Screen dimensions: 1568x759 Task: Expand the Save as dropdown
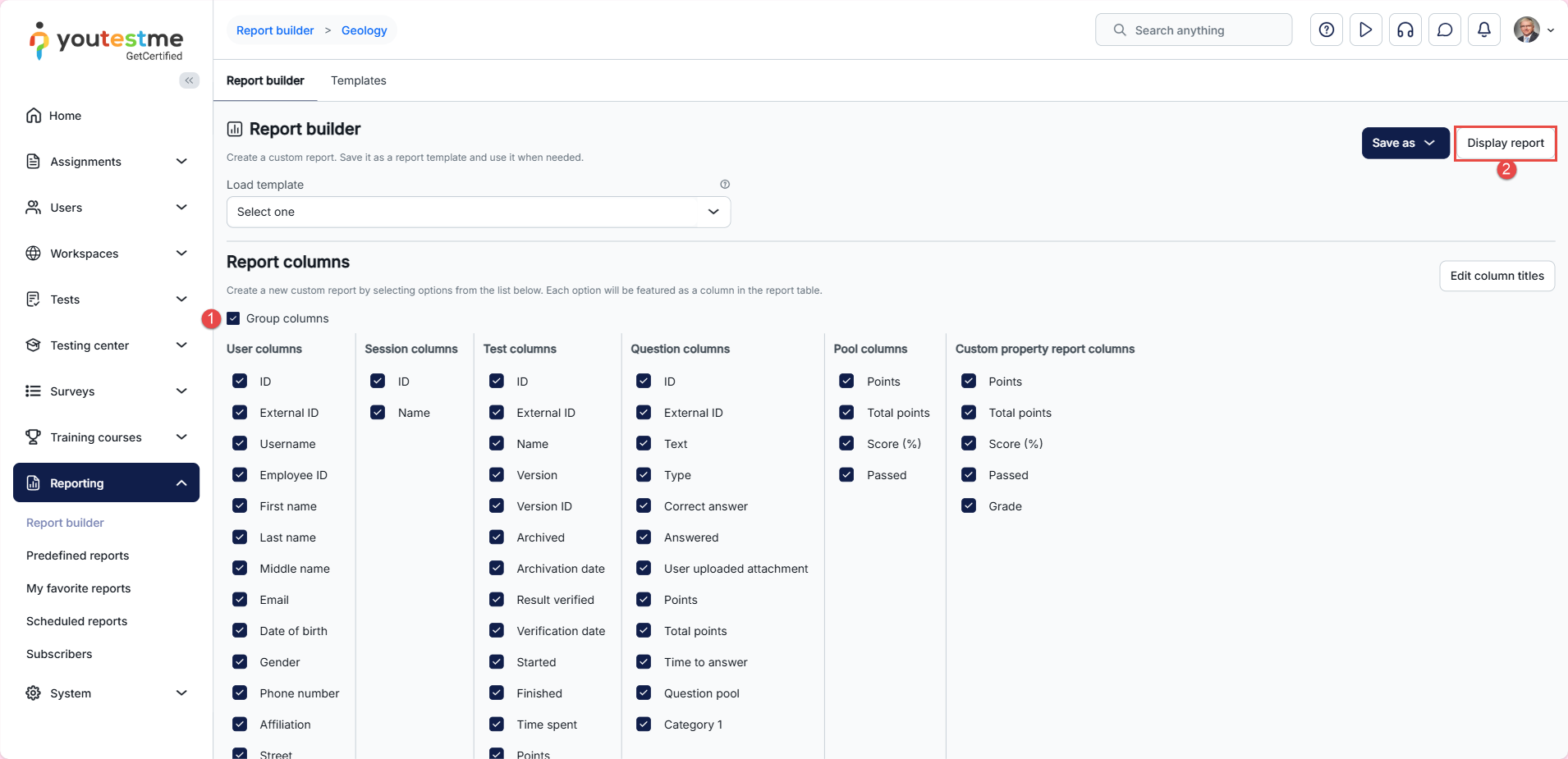(1405, 143)
